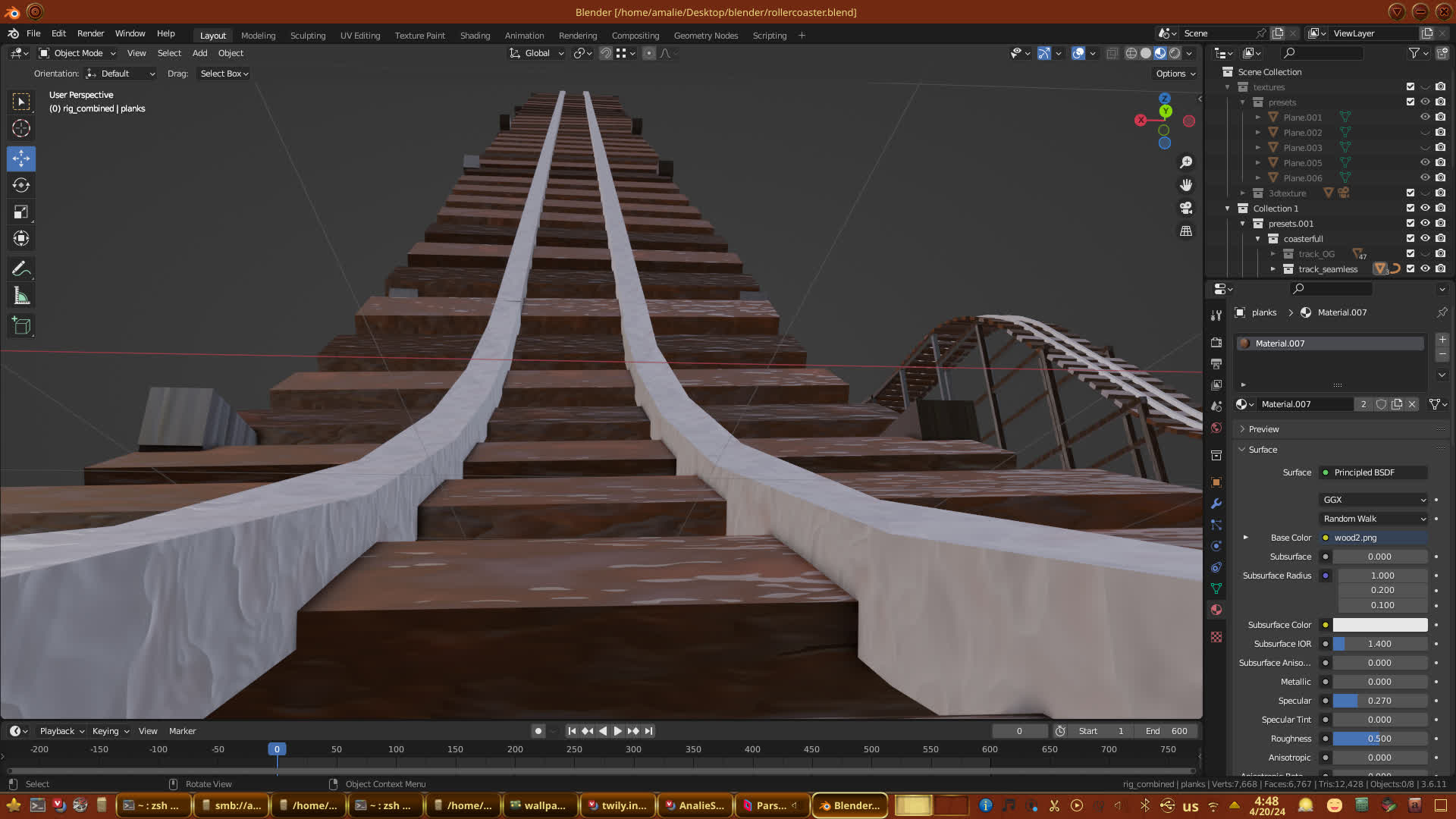The image size is (1456, 819).
Task: Select the Scale tool
Action: (21, 212)
